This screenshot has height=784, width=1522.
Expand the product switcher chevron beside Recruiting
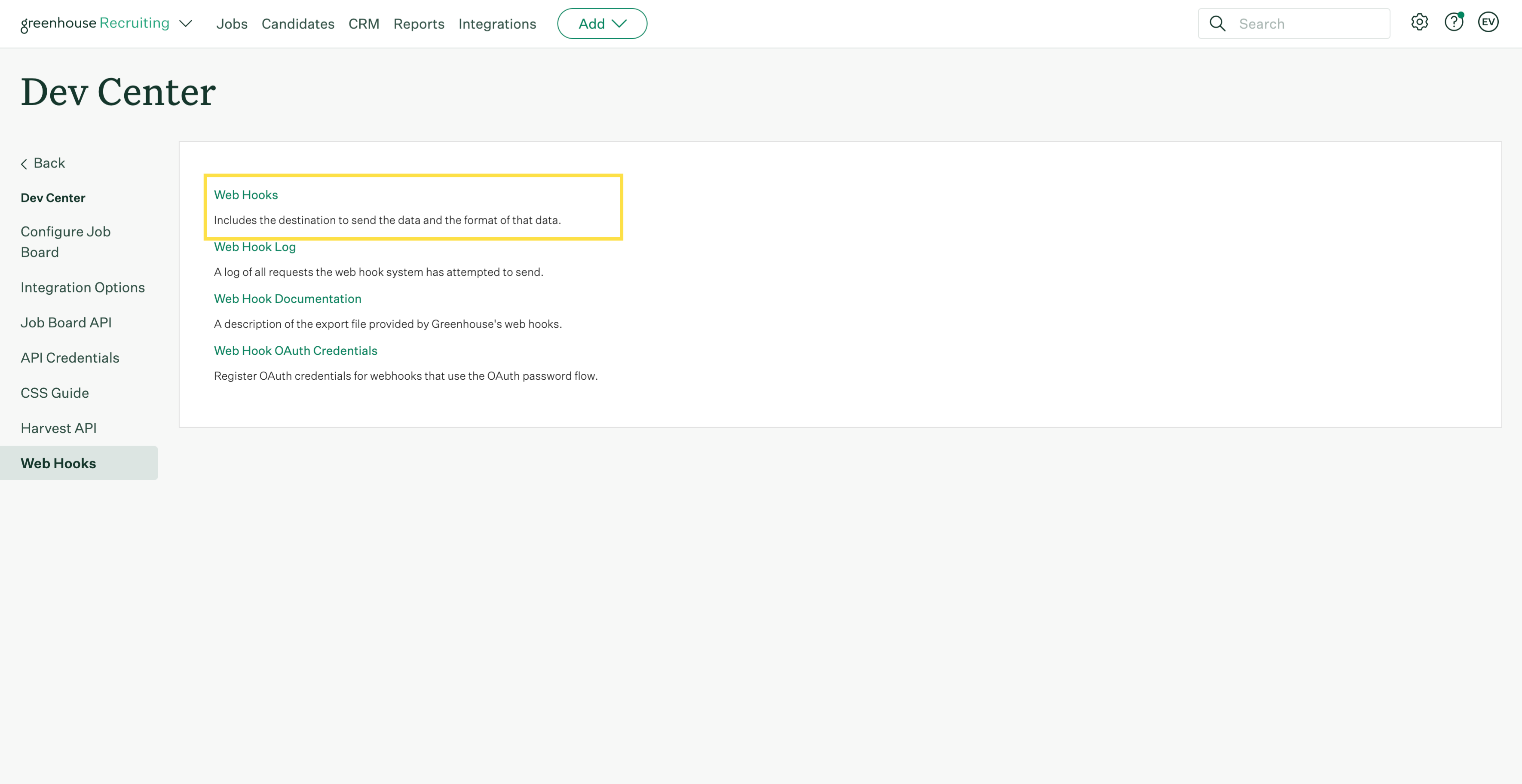186,24
